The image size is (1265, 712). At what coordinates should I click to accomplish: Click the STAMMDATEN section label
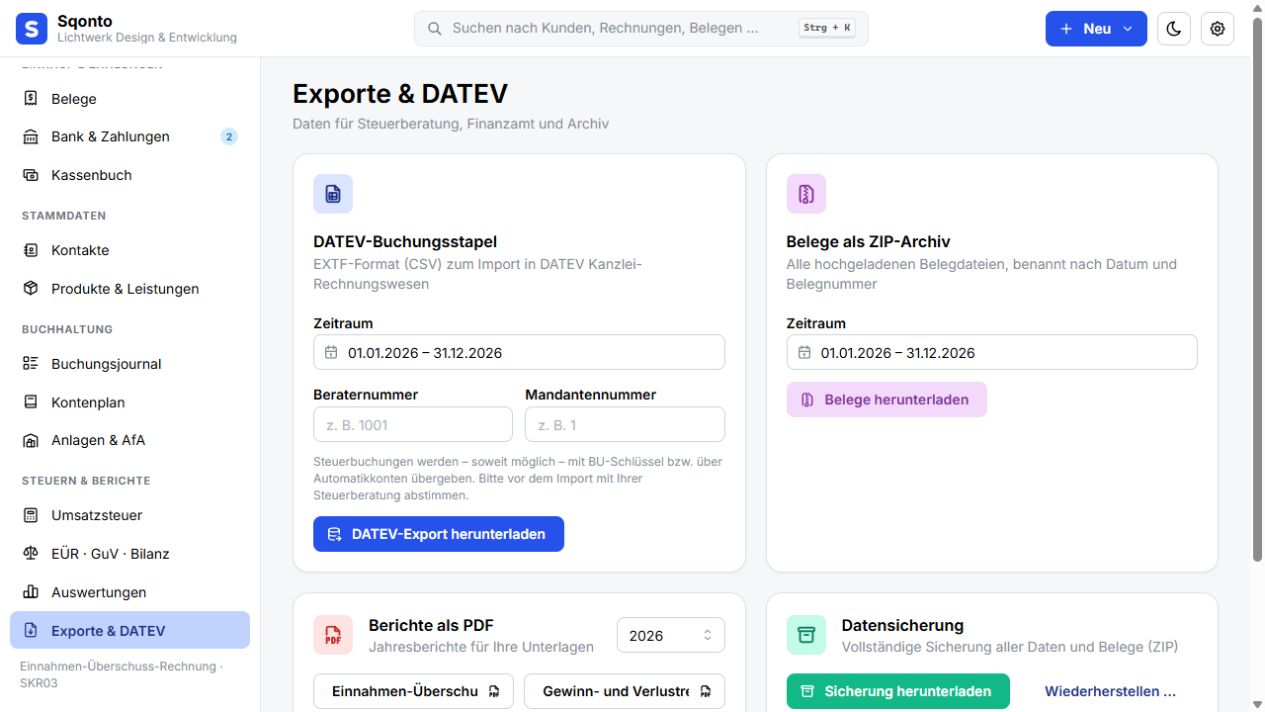64,216
